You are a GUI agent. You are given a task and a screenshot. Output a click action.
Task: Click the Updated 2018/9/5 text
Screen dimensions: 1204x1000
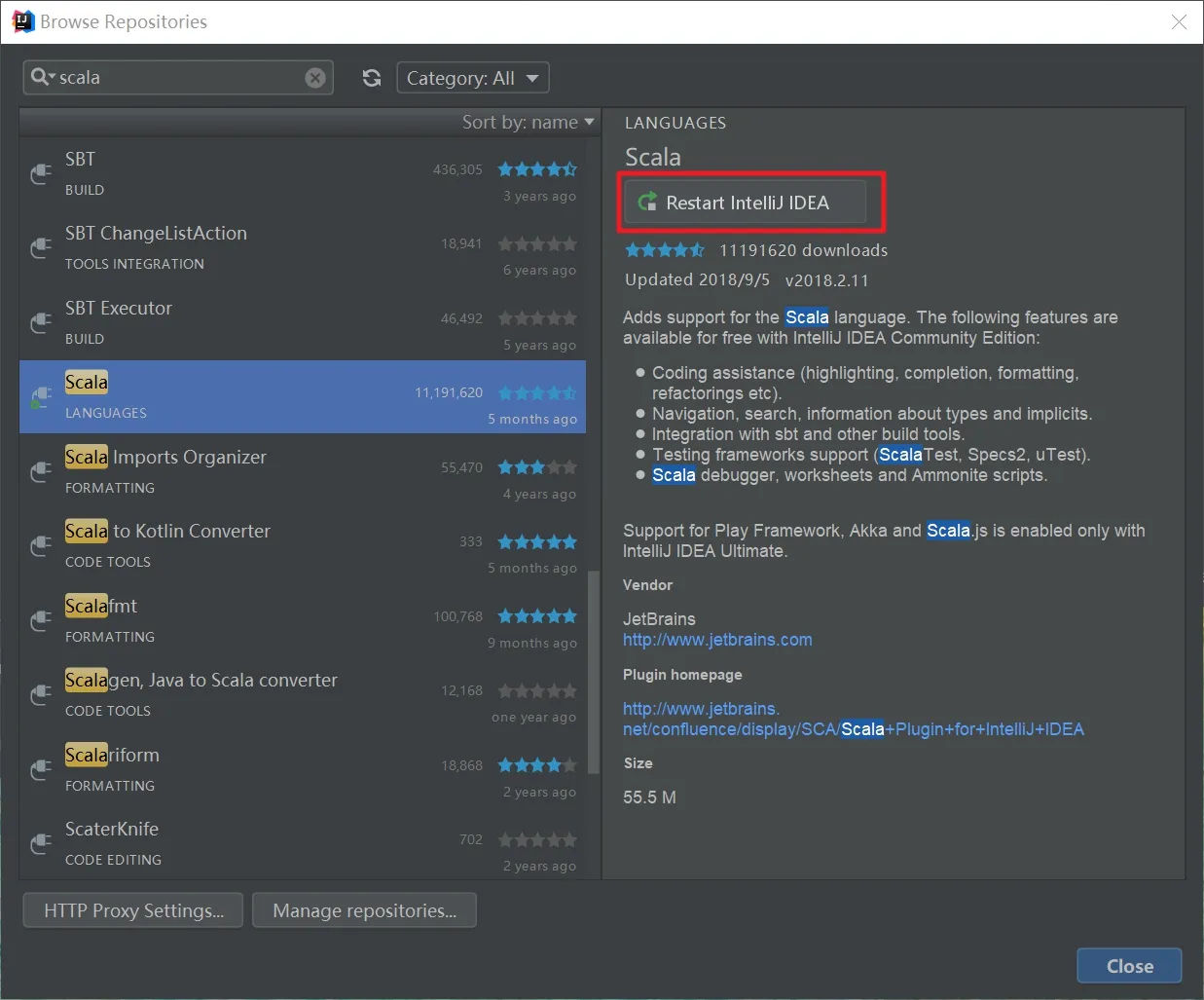pos(697,279)
